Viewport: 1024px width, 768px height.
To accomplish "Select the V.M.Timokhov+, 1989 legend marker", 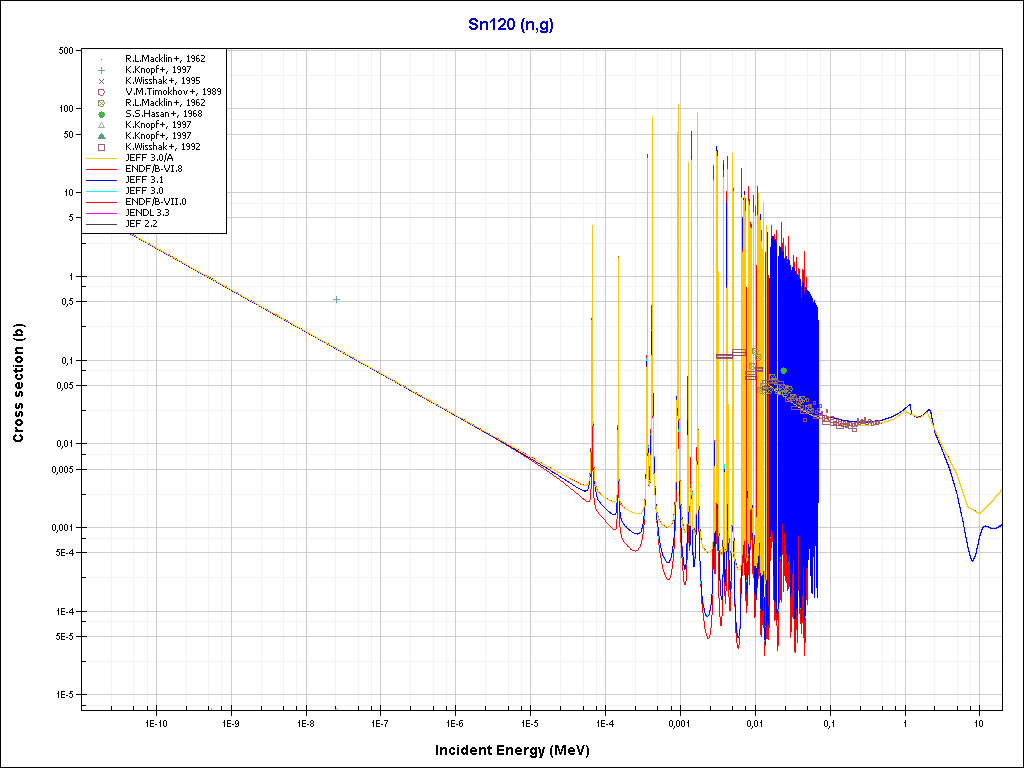I will 102,92.
